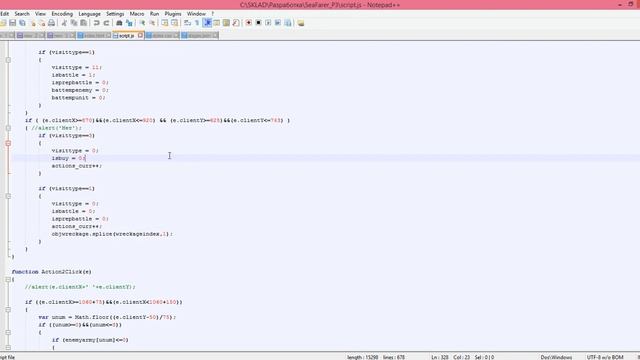This screenshot has width=640, height=360.
Task: Toggle Show All Characters button
Action: (x=197, y=23)
